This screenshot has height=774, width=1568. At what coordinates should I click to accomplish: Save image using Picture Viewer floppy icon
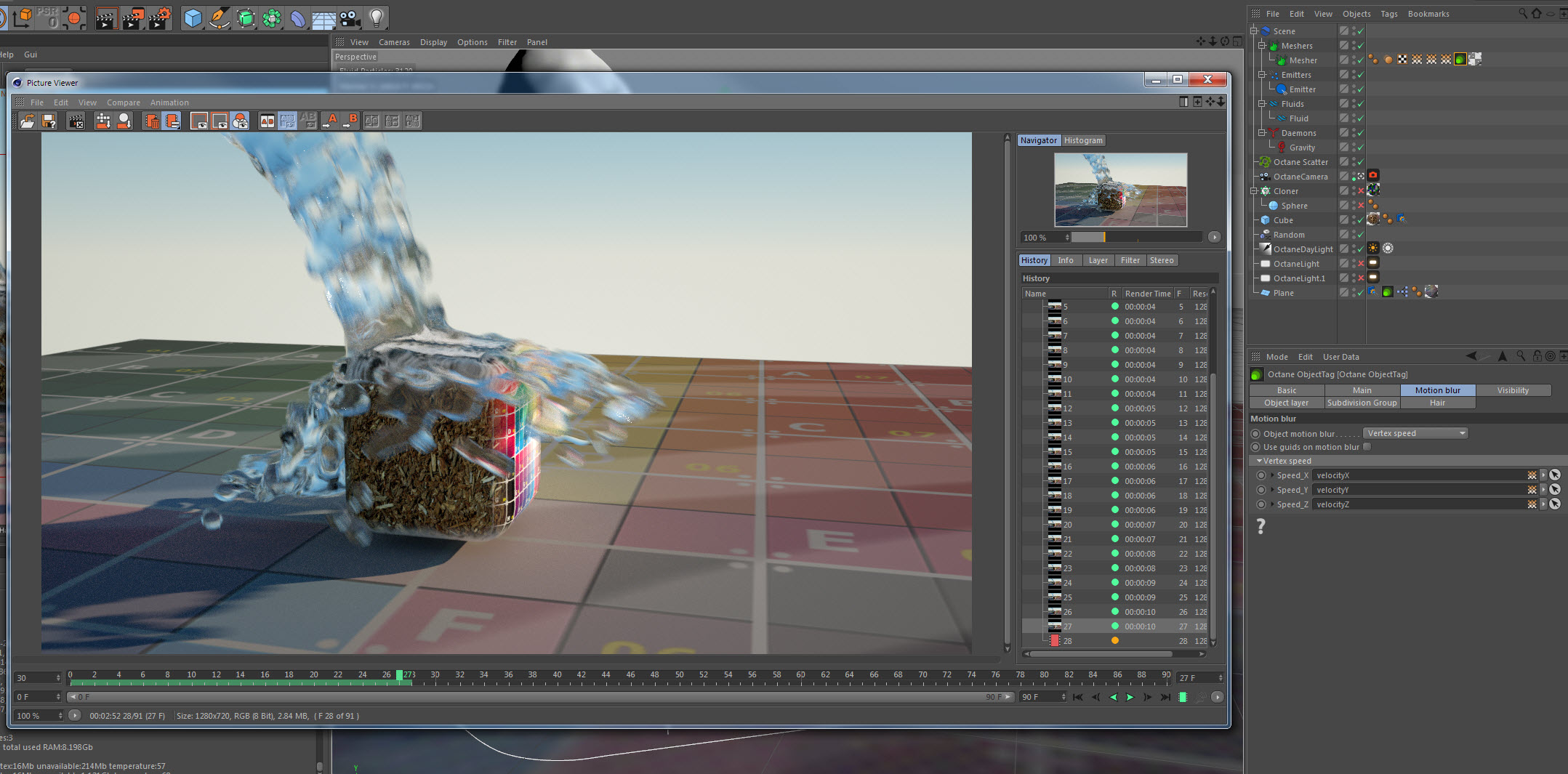[49, 121]
